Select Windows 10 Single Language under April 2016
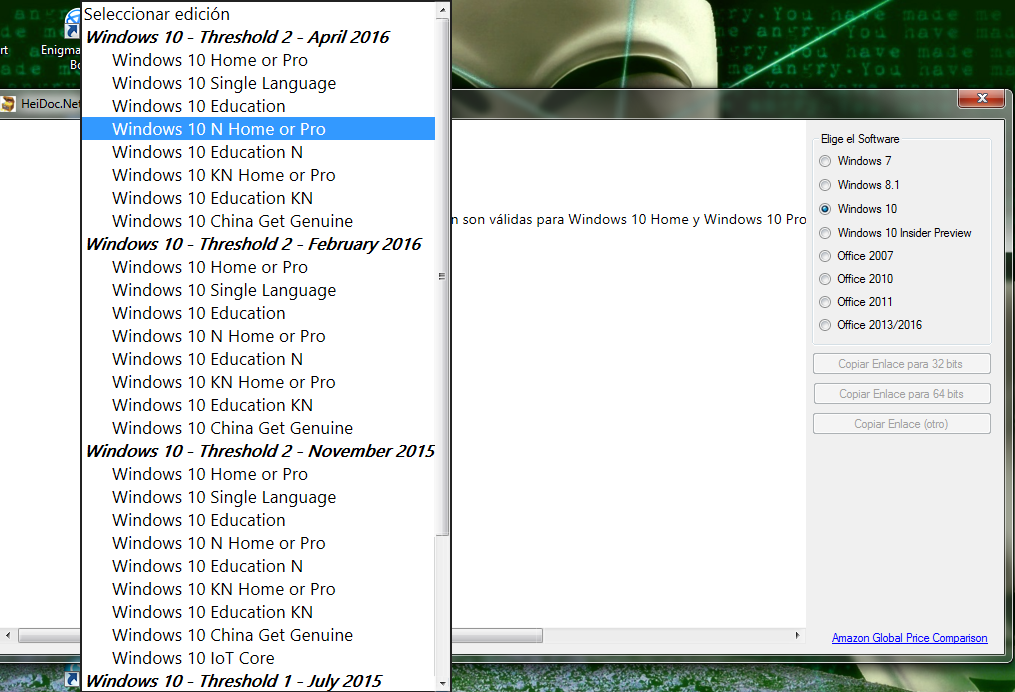 [x=224, y=83]
